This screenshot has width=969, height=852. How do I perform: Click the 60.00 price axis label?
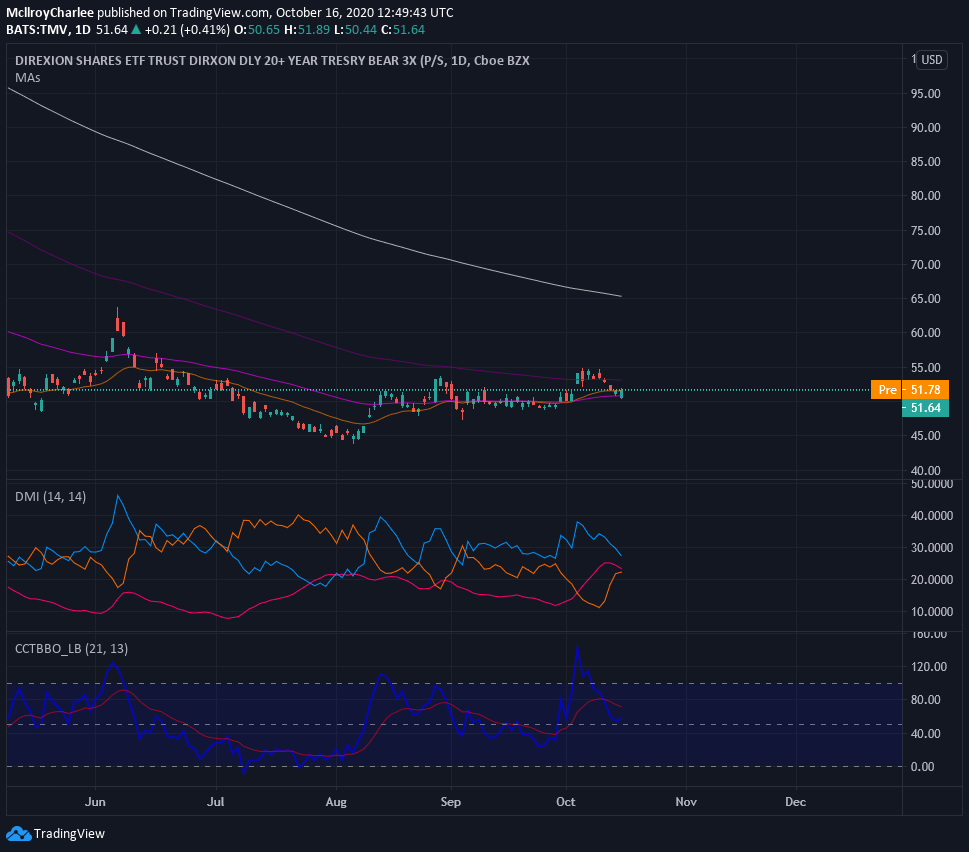[926, 332]
